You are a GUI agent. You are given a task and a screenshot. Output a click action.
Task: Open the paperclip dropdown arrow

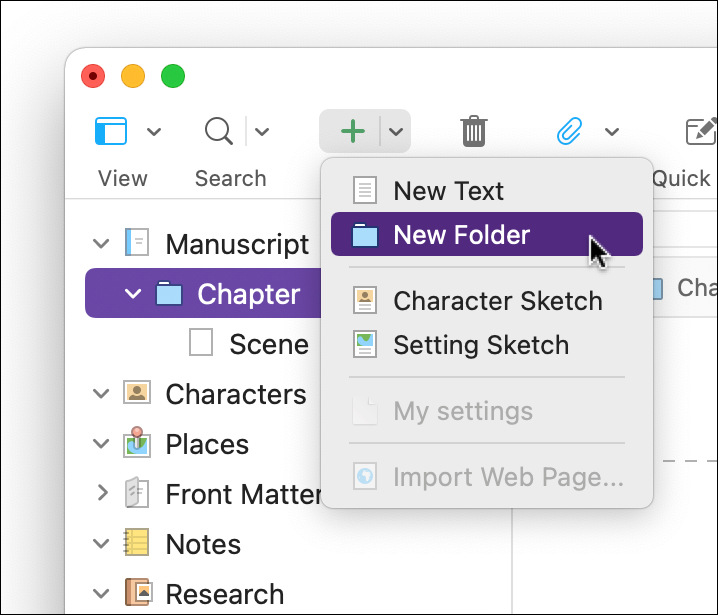(612, 131)
